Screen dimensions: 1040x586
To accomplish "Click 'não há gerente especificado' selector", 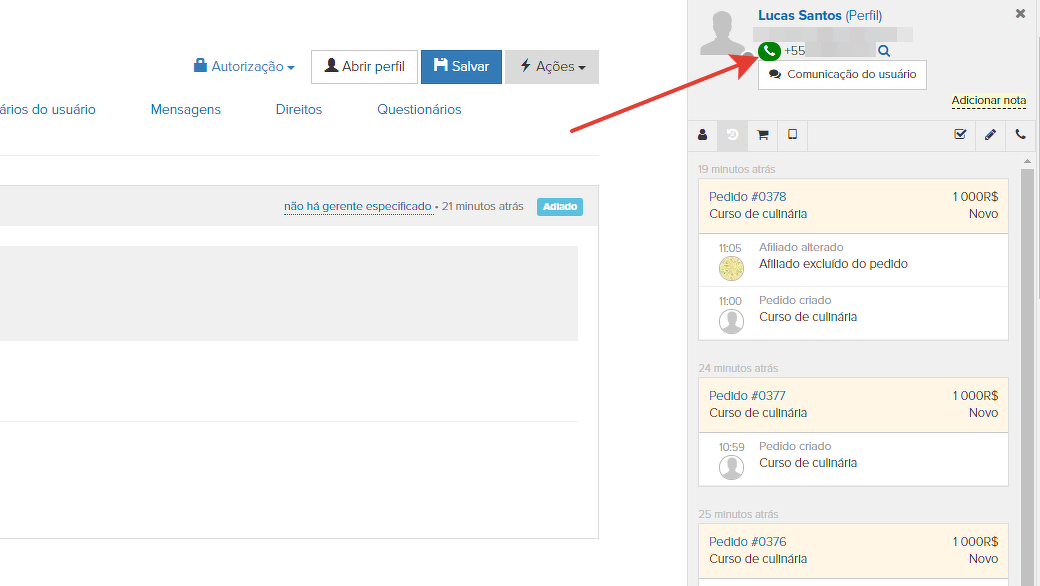I will tap(357, 207).
